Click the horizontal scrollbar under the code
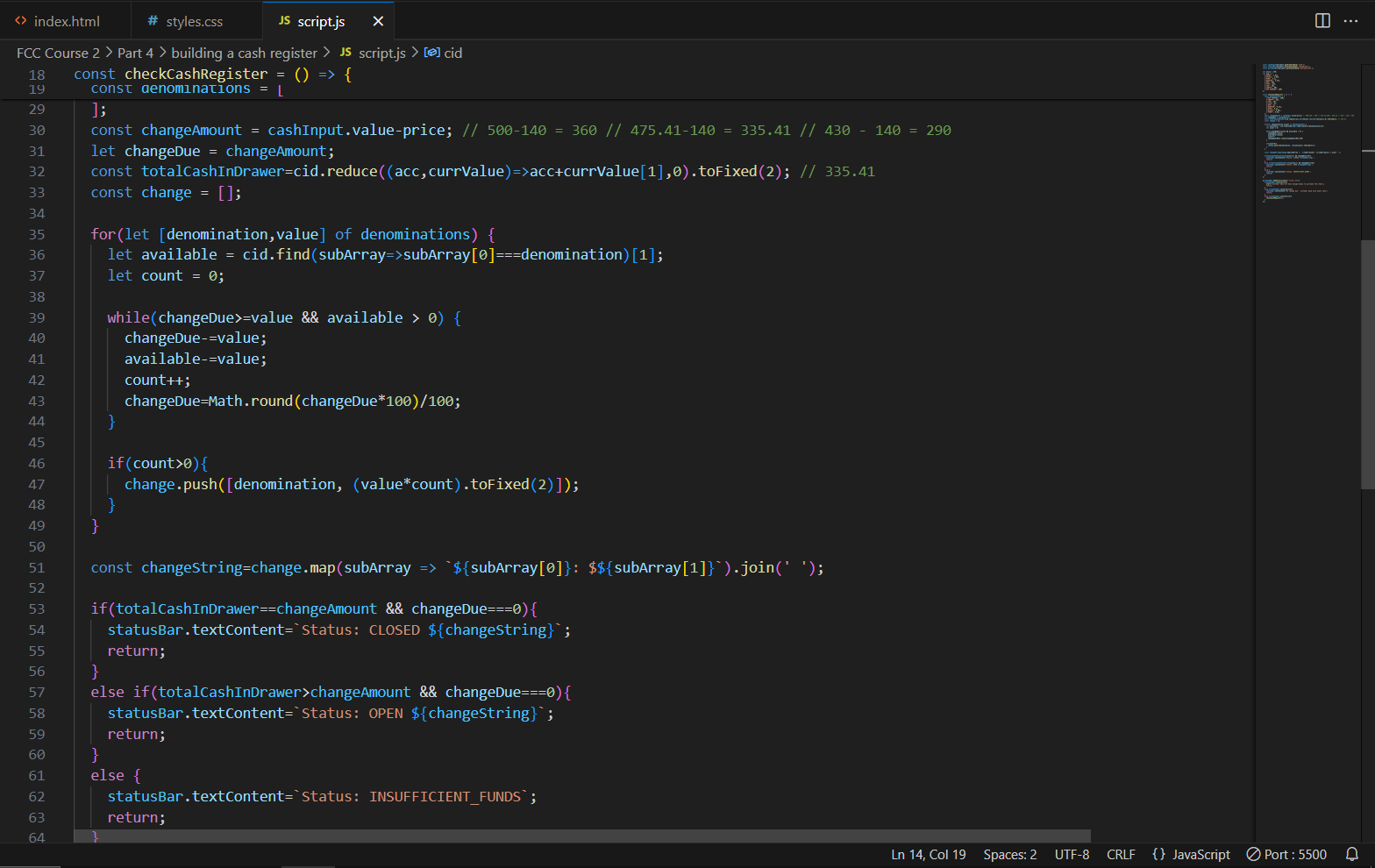The height and width of the screenshot is (868, 1375). click(x=582, y=836)
